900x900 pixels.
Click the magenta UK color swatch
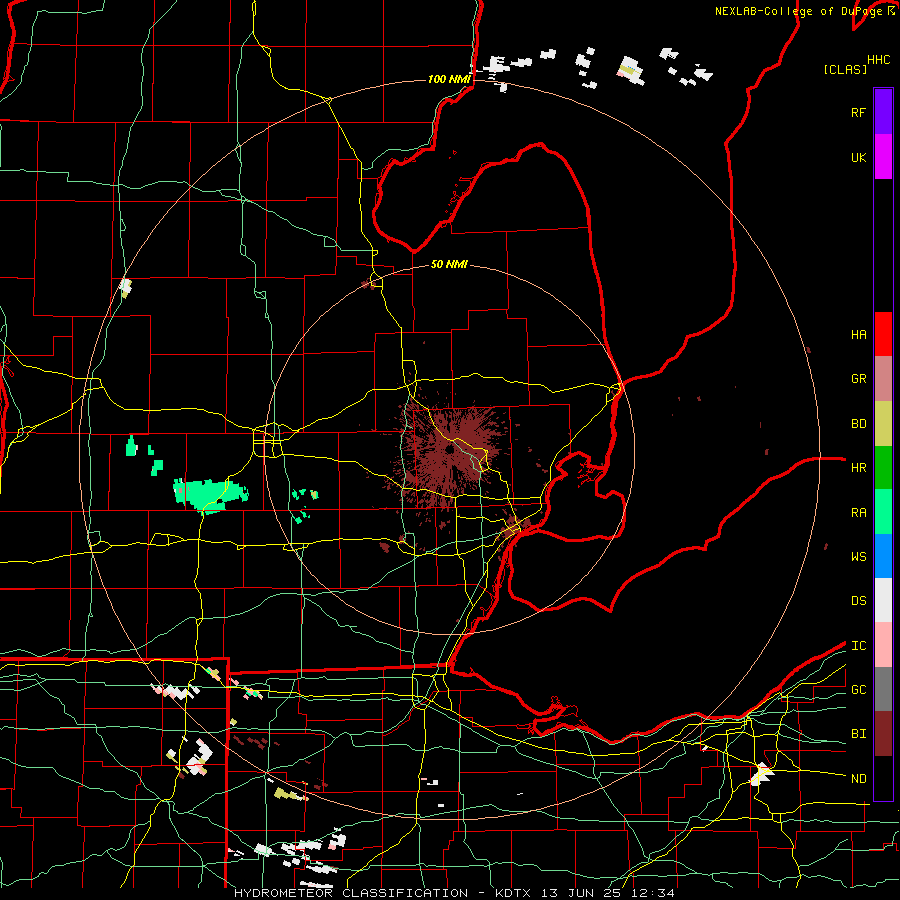[883, 157]
